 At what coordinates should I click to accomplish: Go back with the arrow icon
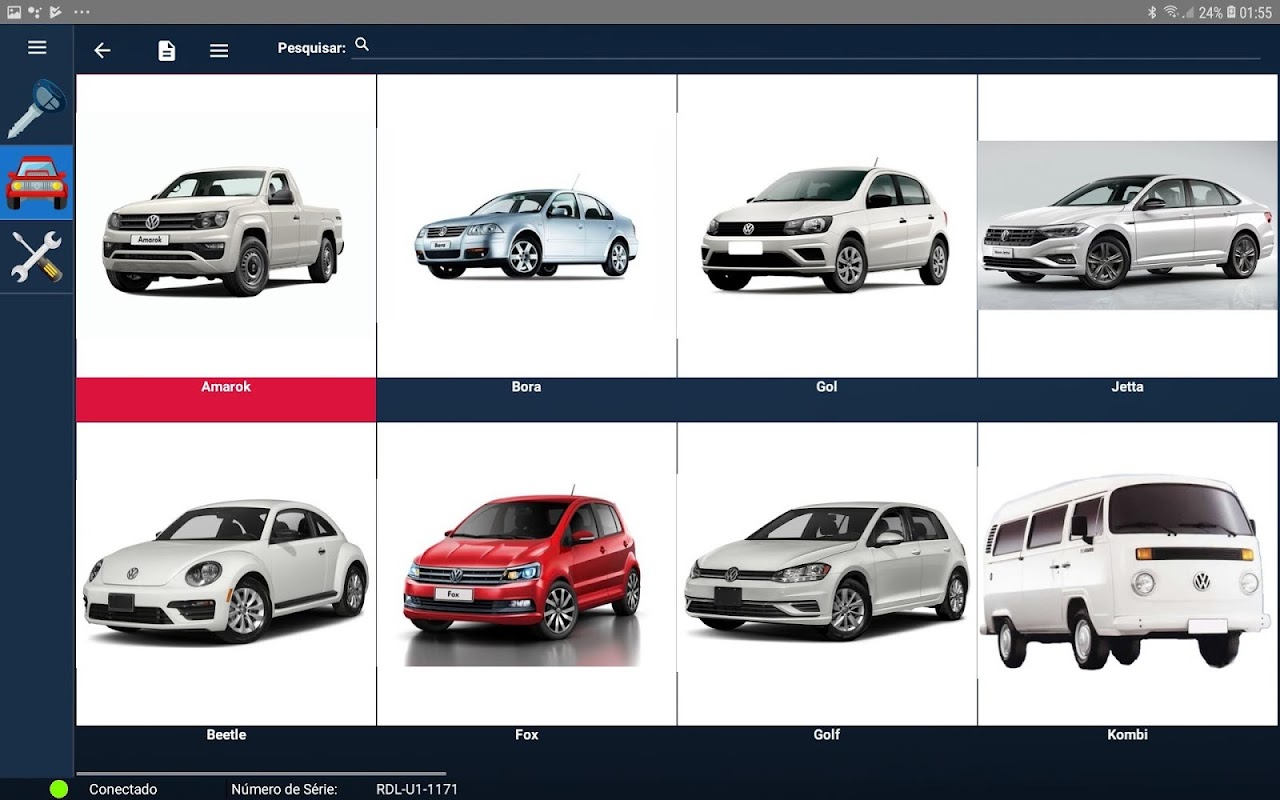(102, 50)
